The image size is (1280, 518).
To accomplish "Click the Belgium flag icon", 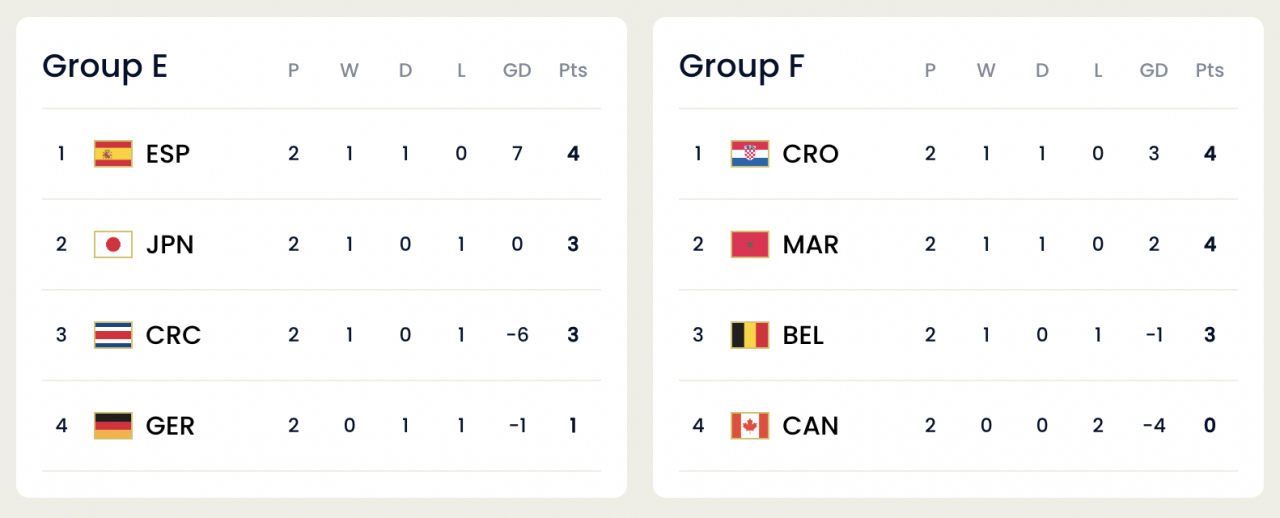I will click(750, 335).
